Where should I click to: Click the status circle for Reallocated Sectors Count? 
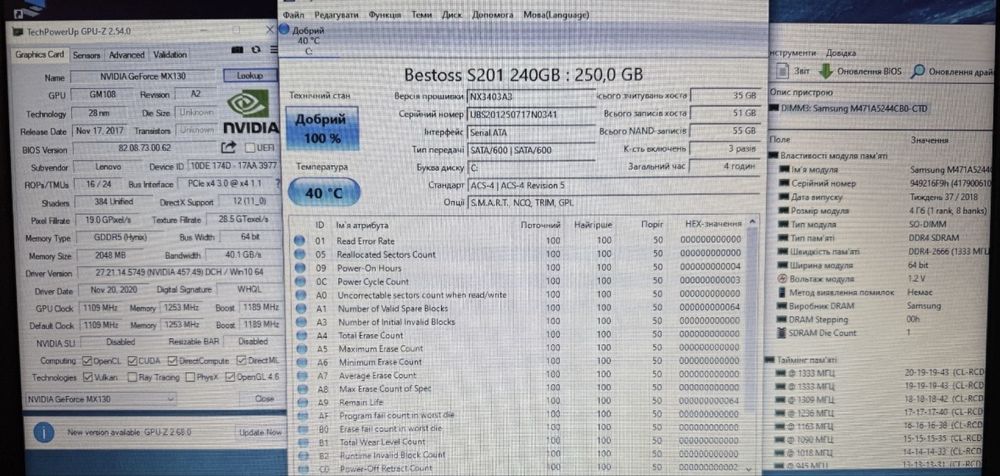click(x=300, y=254)
